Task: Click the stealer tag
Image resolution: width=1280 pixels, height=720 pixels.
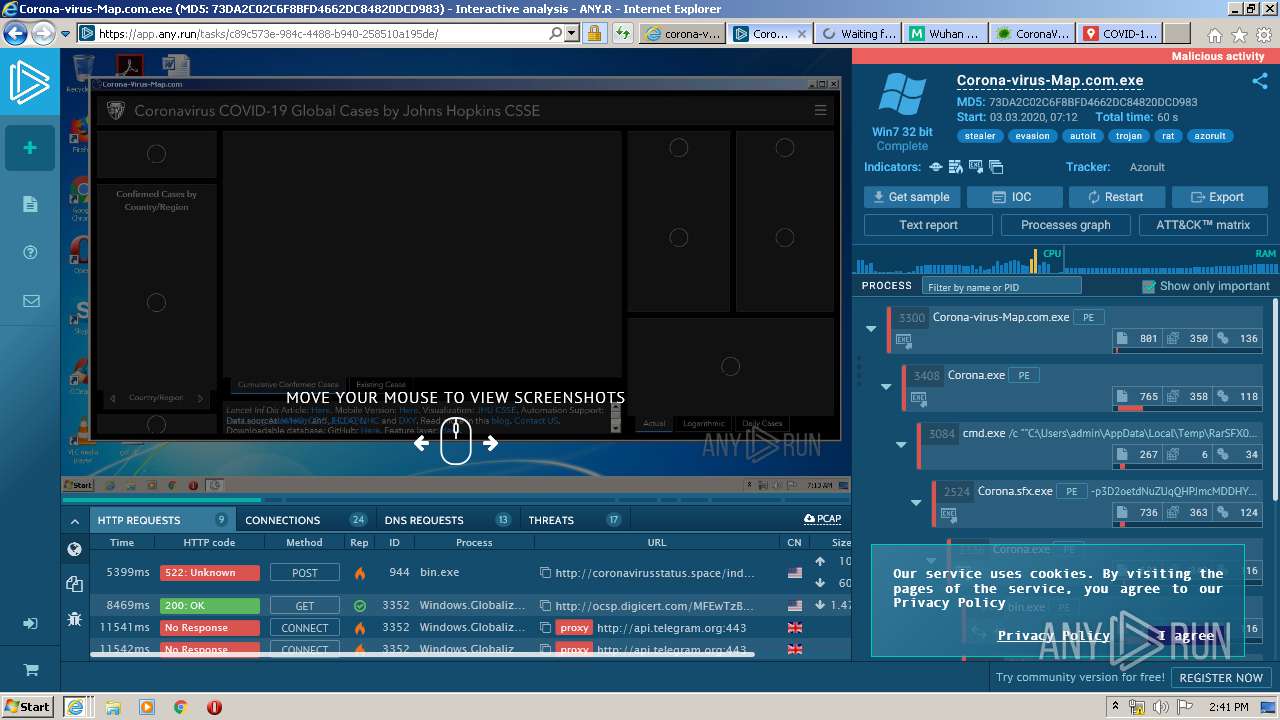Action: pos(980,136)
